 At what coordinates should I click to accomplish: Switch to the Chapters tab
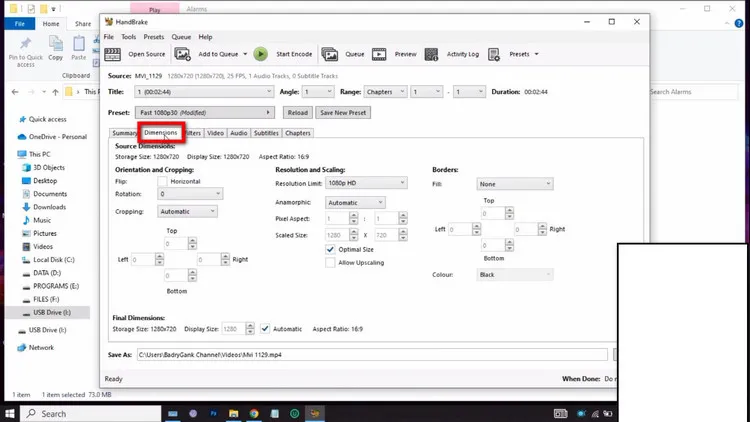(x=298, y=133)
